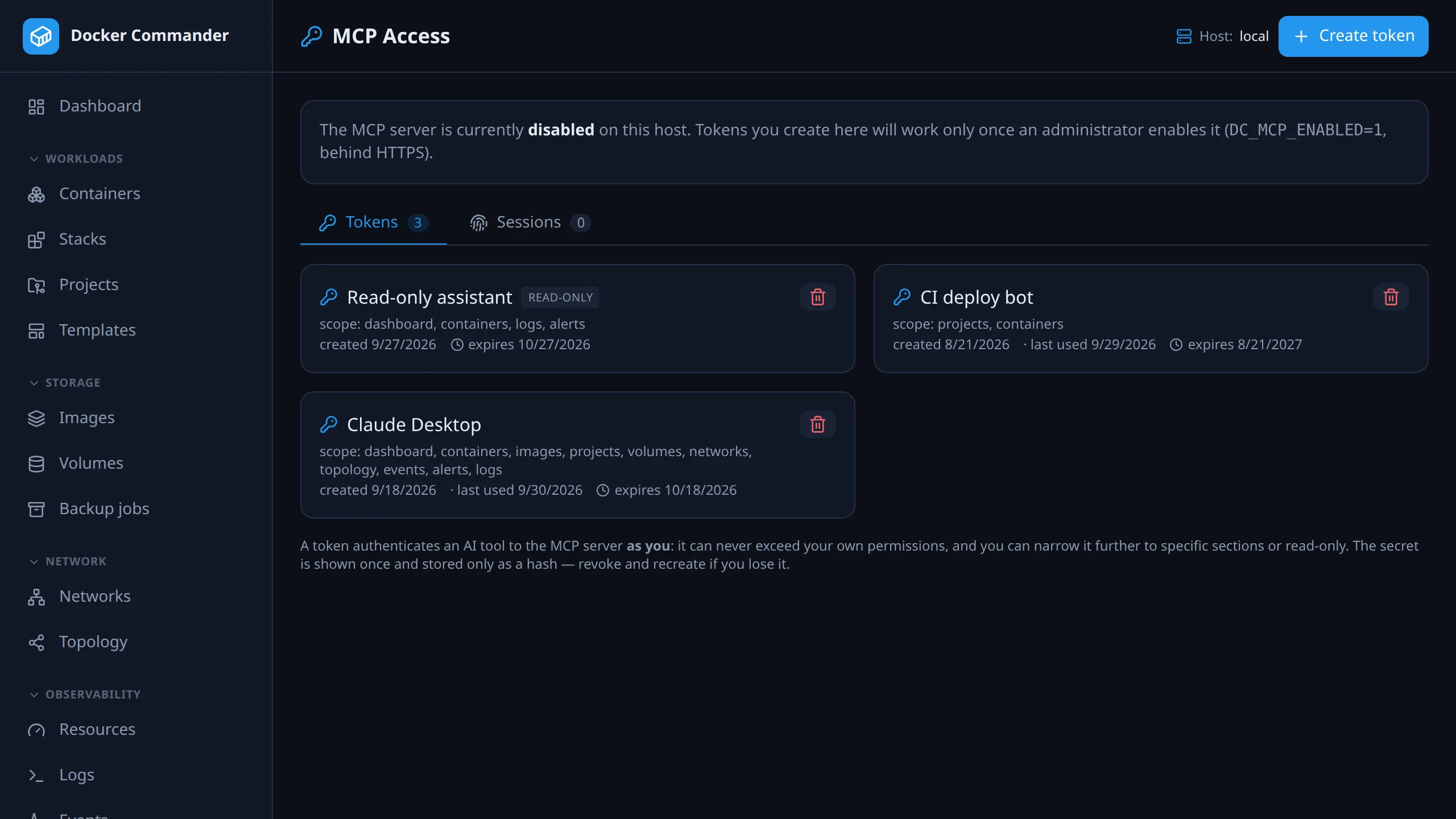Click the Host server icon in header
This screenshot has width=1456, height=819.
(1184, 36)
